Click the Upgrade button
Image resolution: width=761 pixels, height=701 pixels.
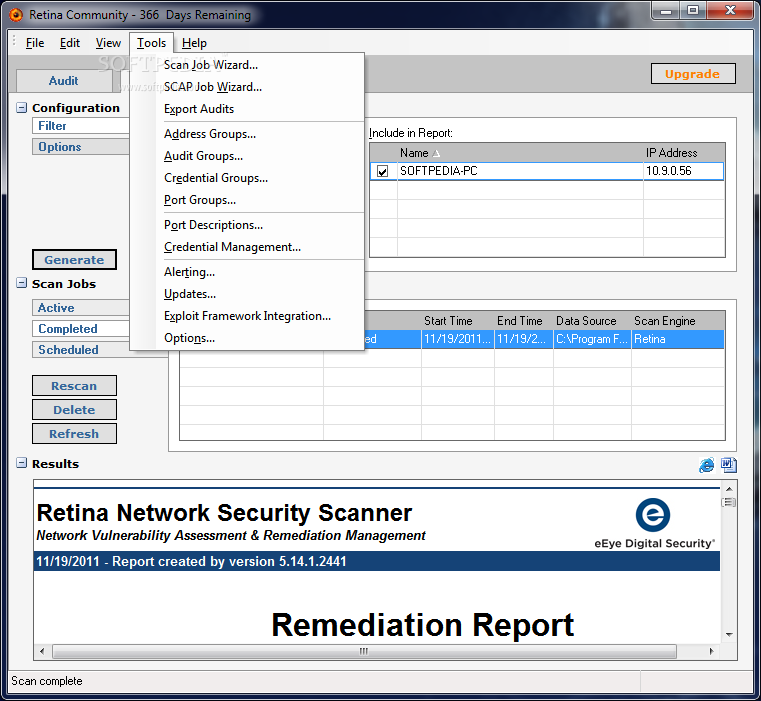click(x=693, y=74)
